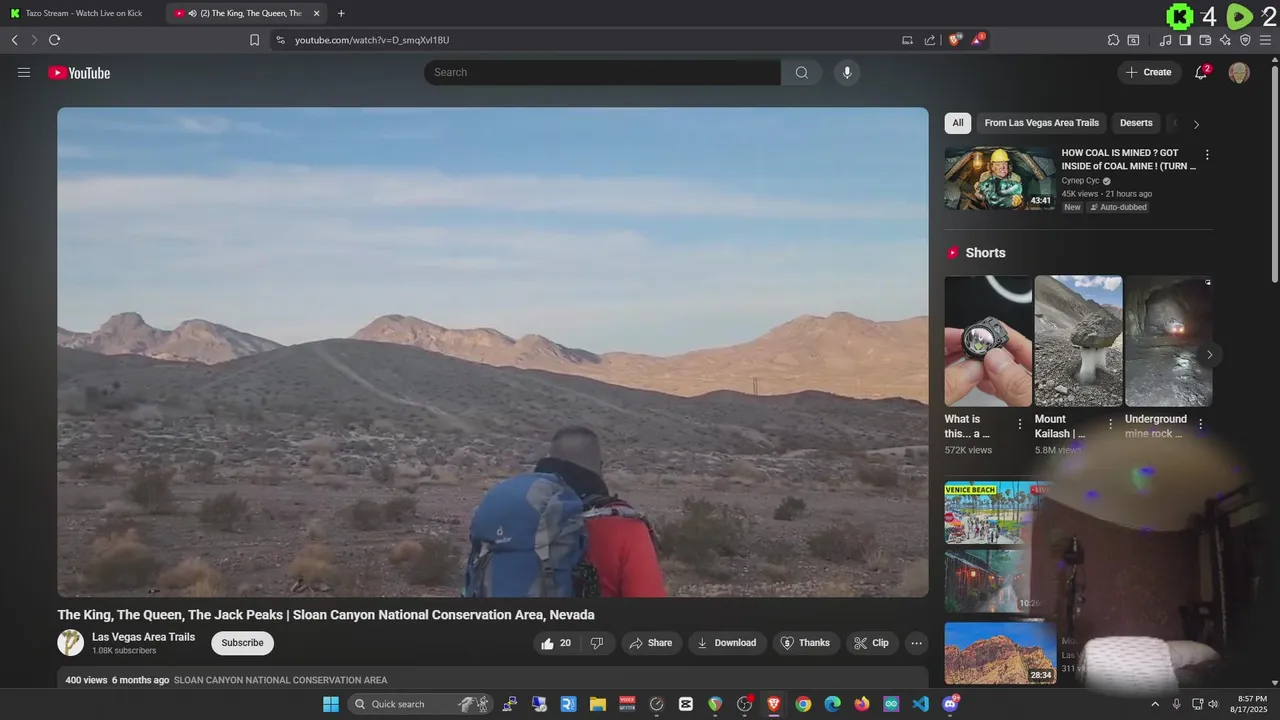Open Brave VPN shield icon
The height and width of the screenshot is (720, 1280).
coord(1245,40)
